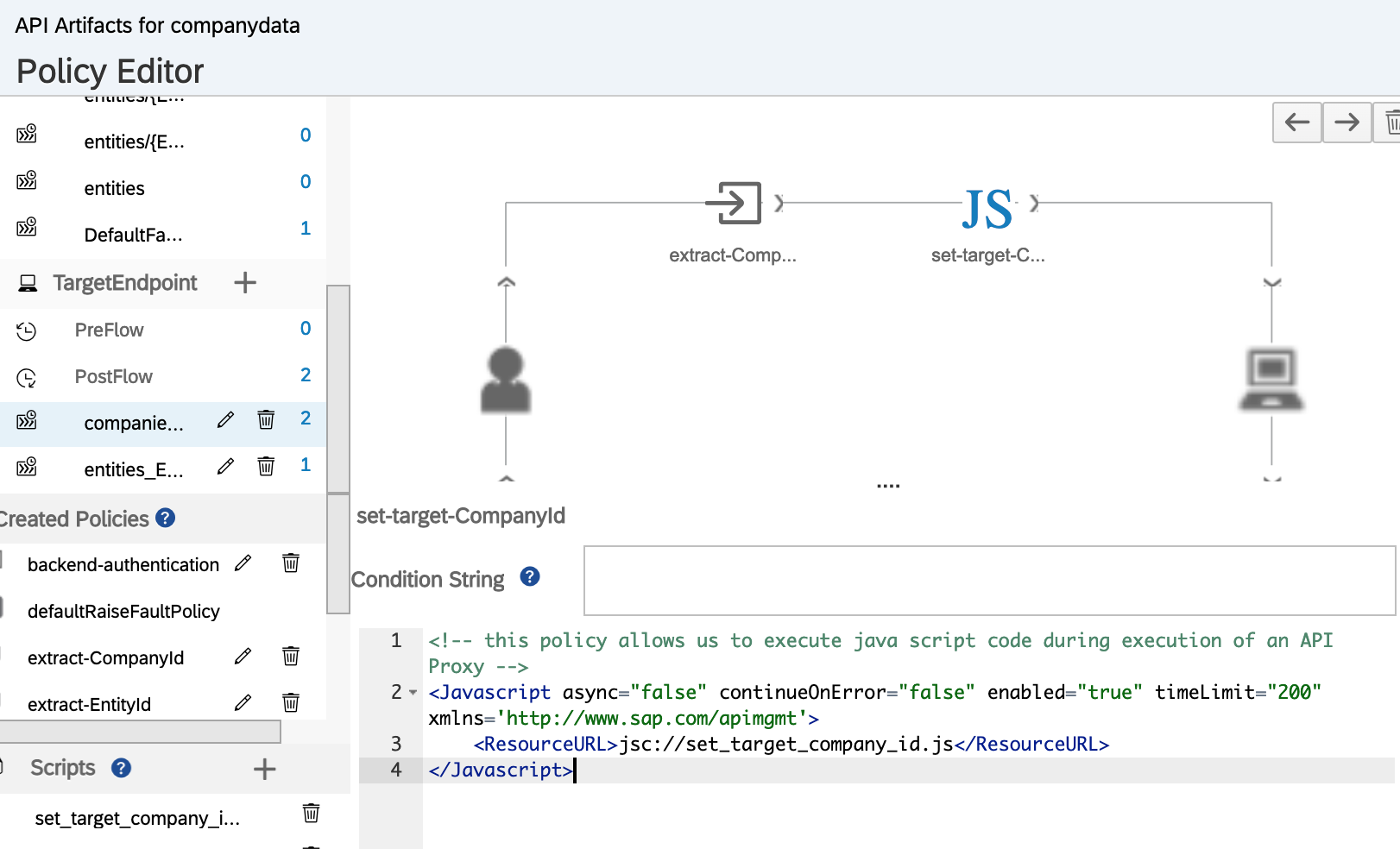This screenshot has height=849, width=1400.
Task: Select the PostFlow item under TargetEndpoint
Action: tap(113, 376)
